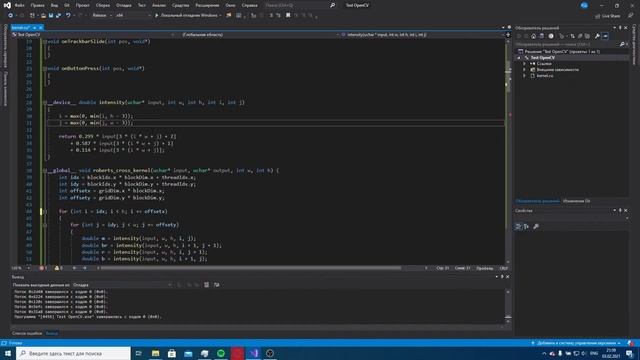640x360 pixels.
Task: Click the alphabetical sort icon in the Properties panel
Action: (x=527, y=227)
